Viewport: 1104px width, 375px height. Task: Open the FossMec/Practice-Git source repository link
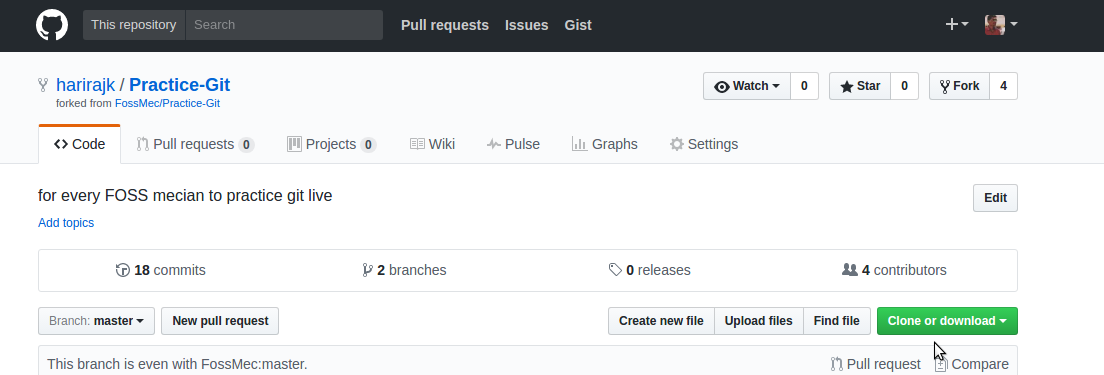tap(168, 103)
